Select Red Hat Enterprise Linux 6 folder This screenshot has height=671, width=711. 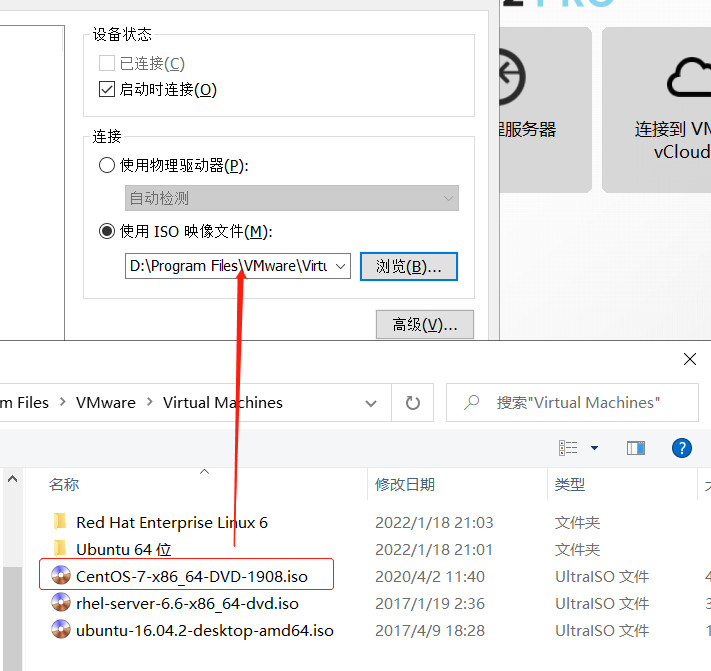point(172,522)
